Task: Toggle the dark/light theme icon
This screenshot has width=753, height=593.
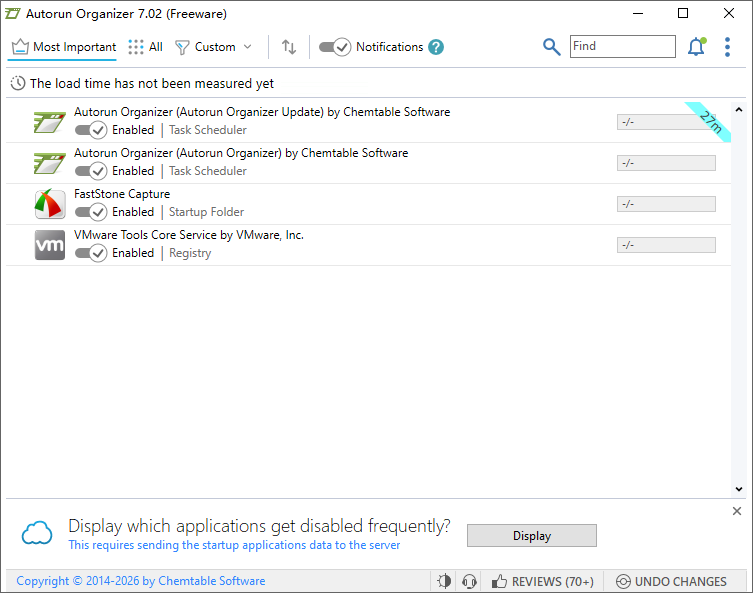Action: (444, 581)
